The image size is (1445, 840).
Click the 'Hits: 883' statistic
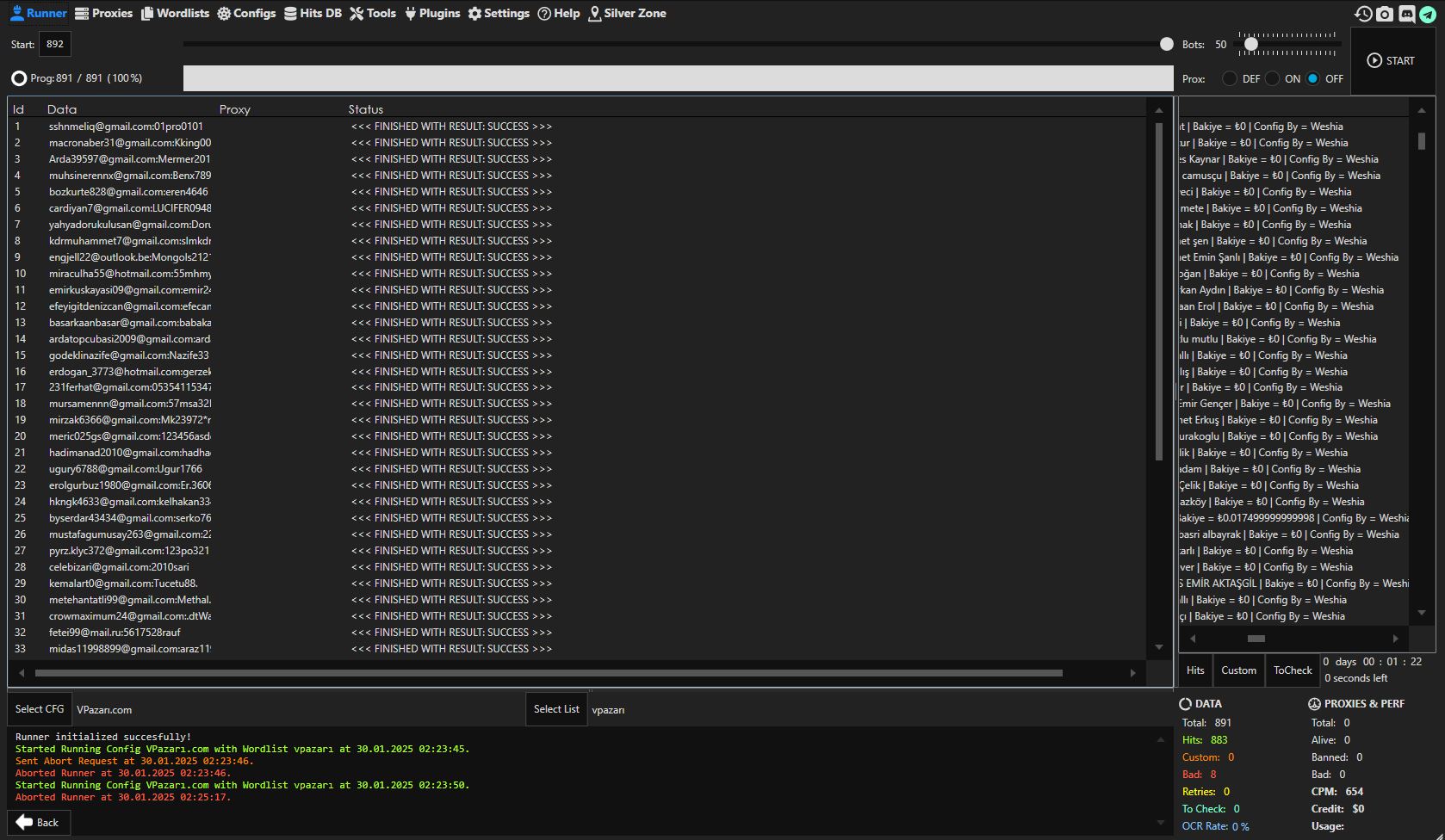point(1205,740)
